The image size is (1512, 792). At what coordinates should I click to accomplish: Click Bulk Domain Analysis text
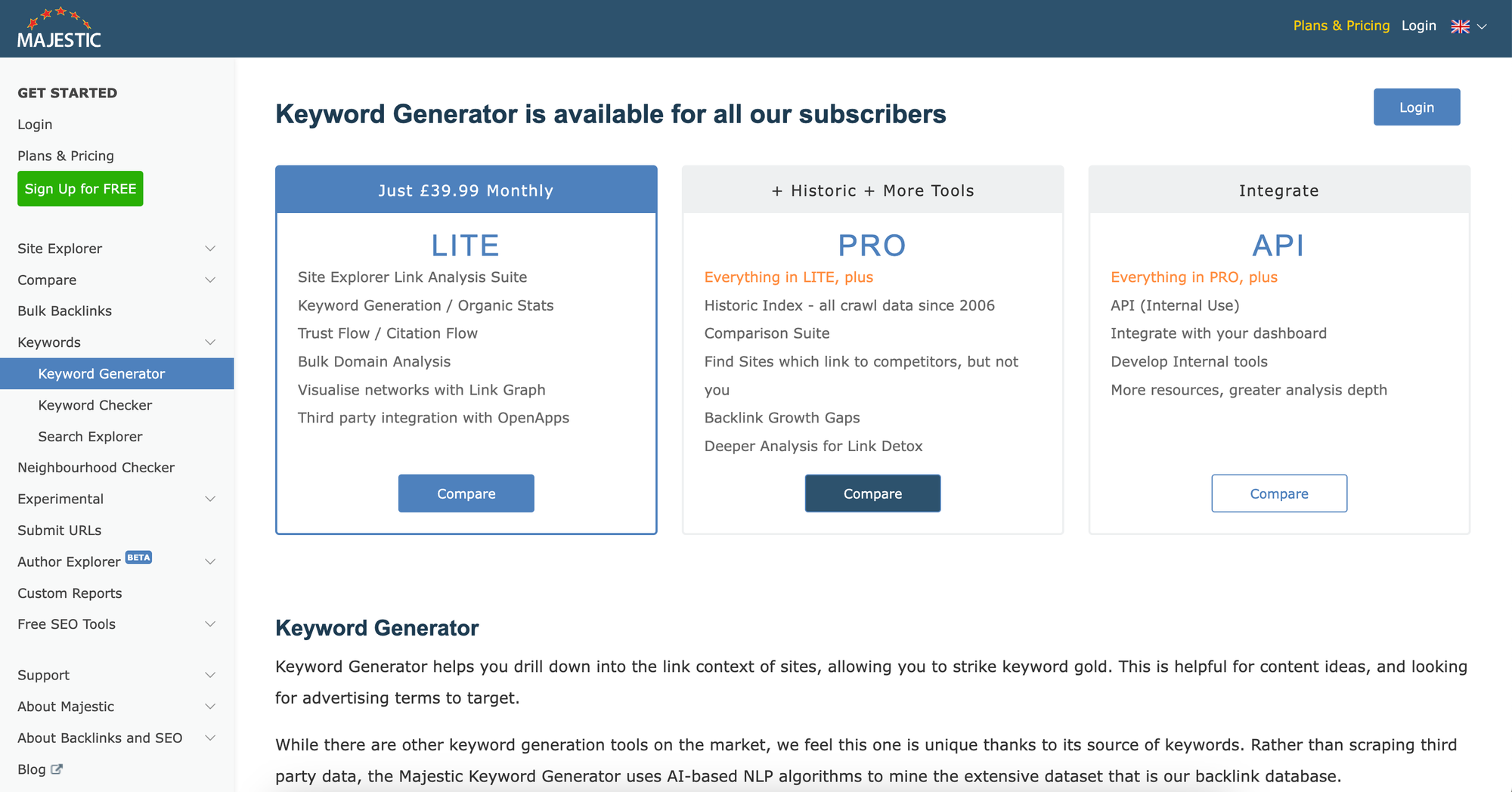[374, 362]
